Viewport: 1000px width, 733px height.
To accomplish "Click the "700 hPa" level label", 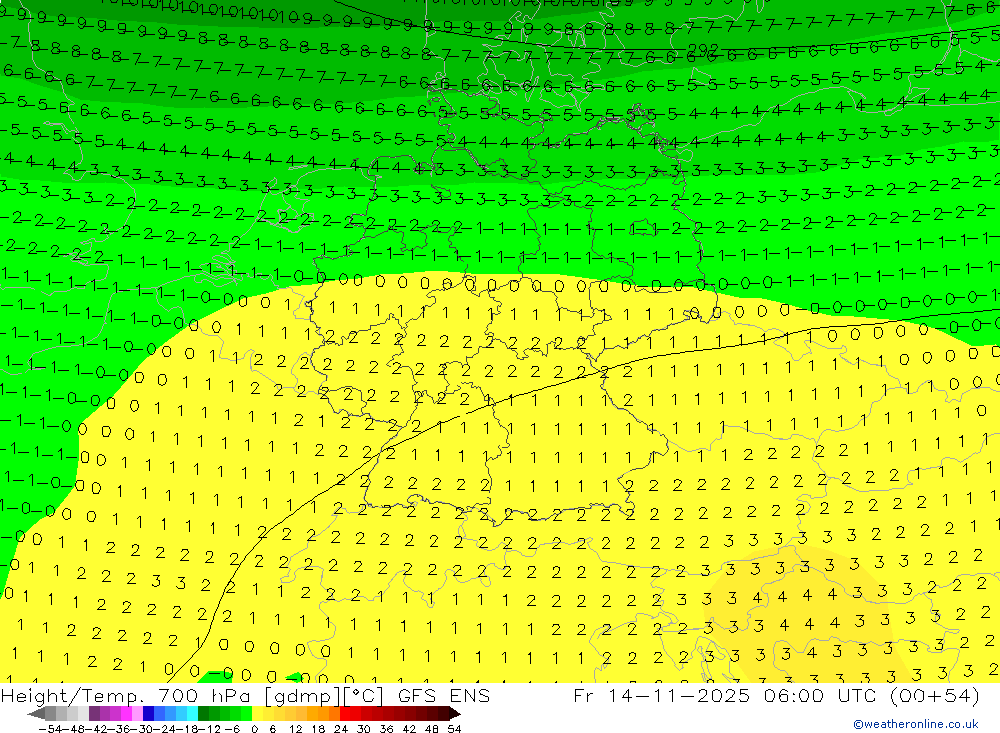I will (x=205, y=696).
